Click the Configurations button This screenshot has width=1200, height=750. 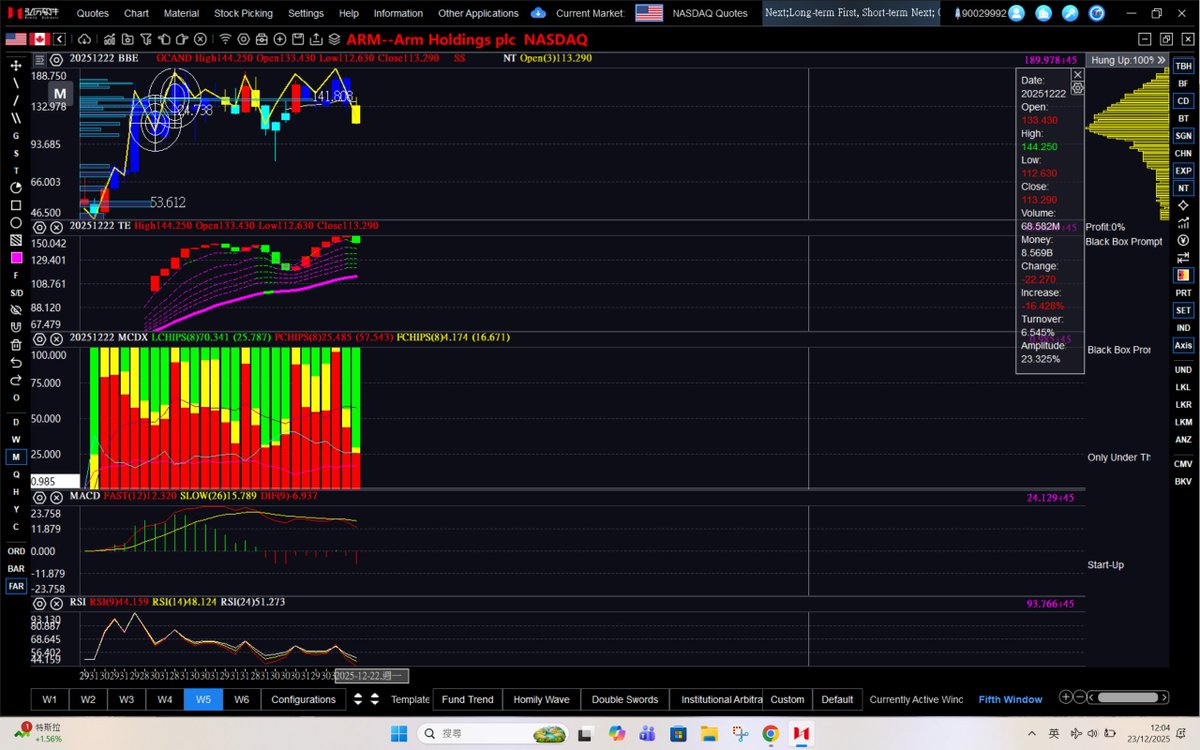[303, 699]
